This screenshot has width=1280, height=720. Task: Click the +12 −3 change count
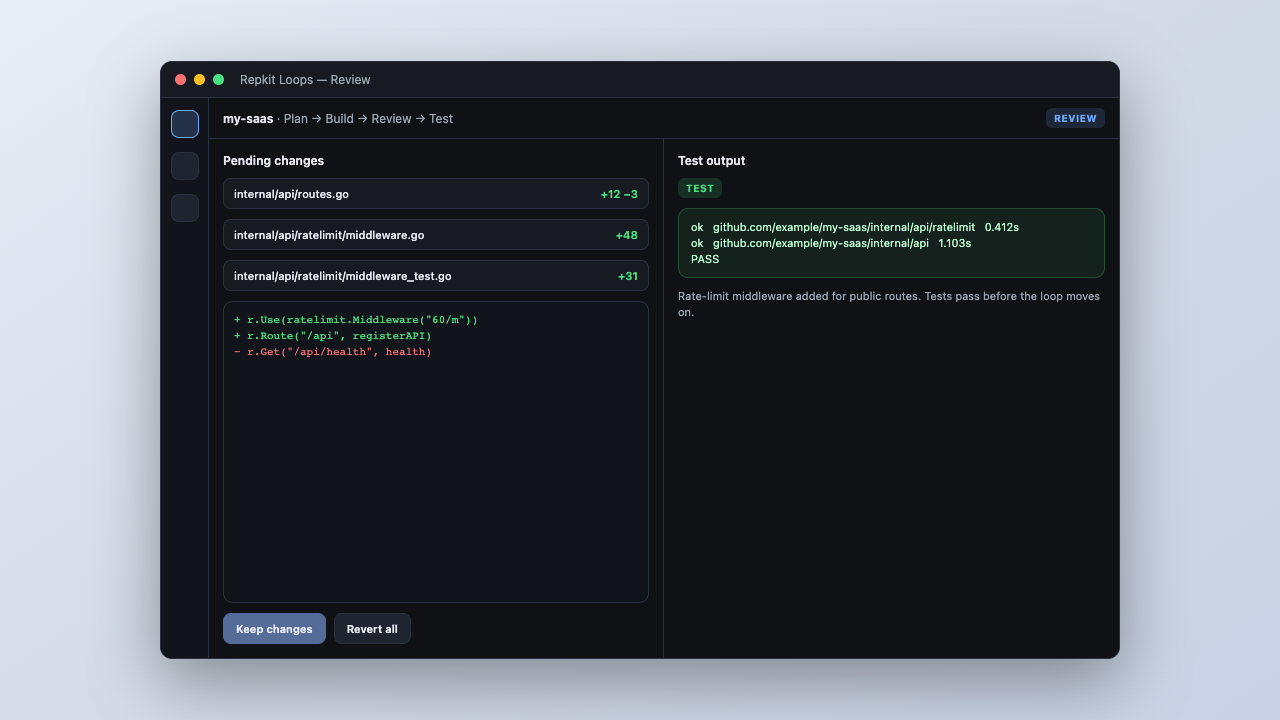(619, 194)
